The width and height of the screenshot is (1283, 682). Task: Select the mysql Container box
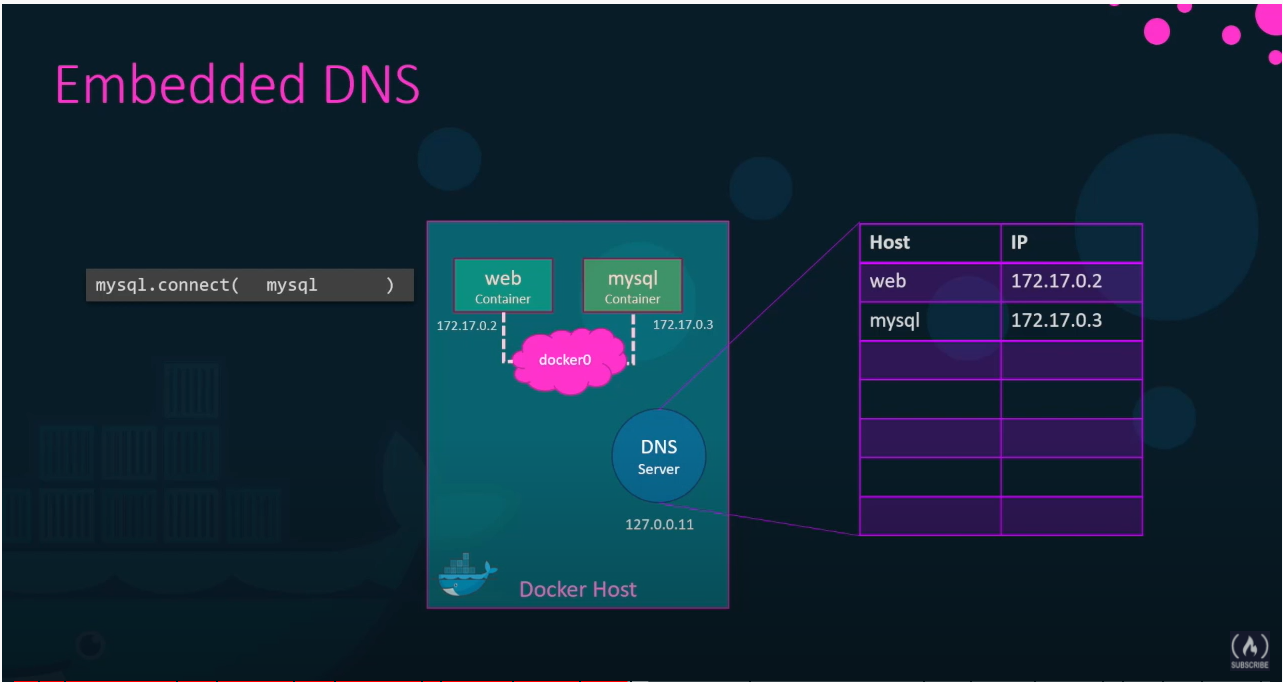tap(632, 286)
